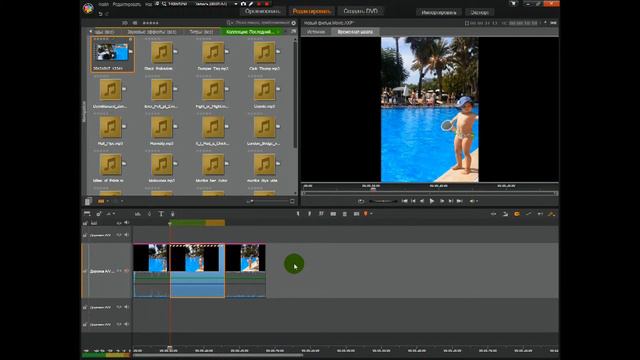Mute the empty A/V track above the clips
Screen dimensions: 640x360
click(126, 235)
